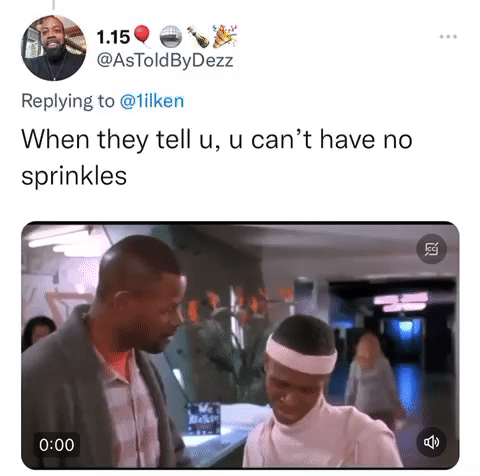The width and height of the screenshot is (480, 476).
Task: Click the party popper emoji
Action: pos(225,35)
